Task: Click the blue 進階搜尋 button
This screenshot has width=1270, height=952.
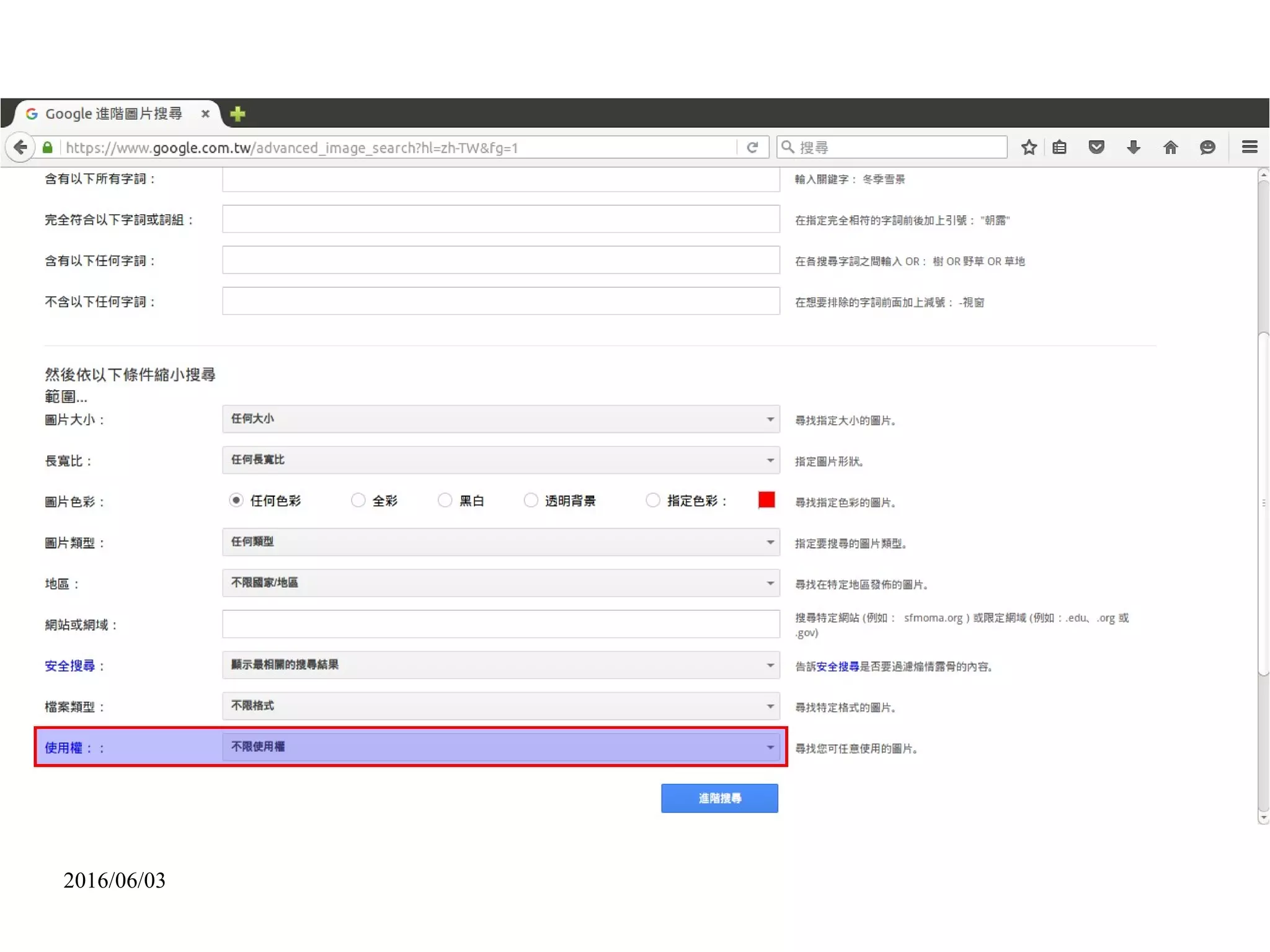Action: pyautogui.click(x=719, y=798)
